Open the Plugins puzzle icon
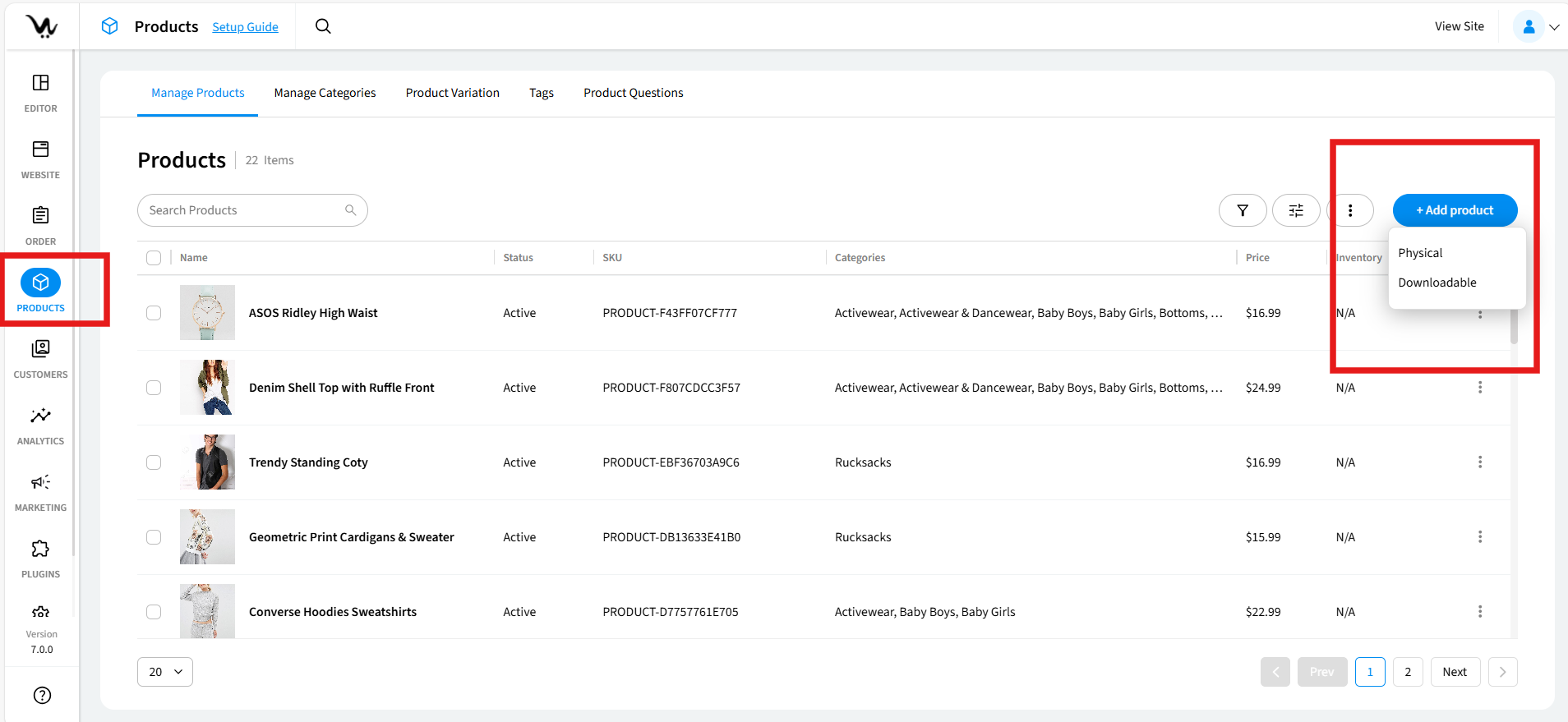1568x722 pixels. [40, 549]
